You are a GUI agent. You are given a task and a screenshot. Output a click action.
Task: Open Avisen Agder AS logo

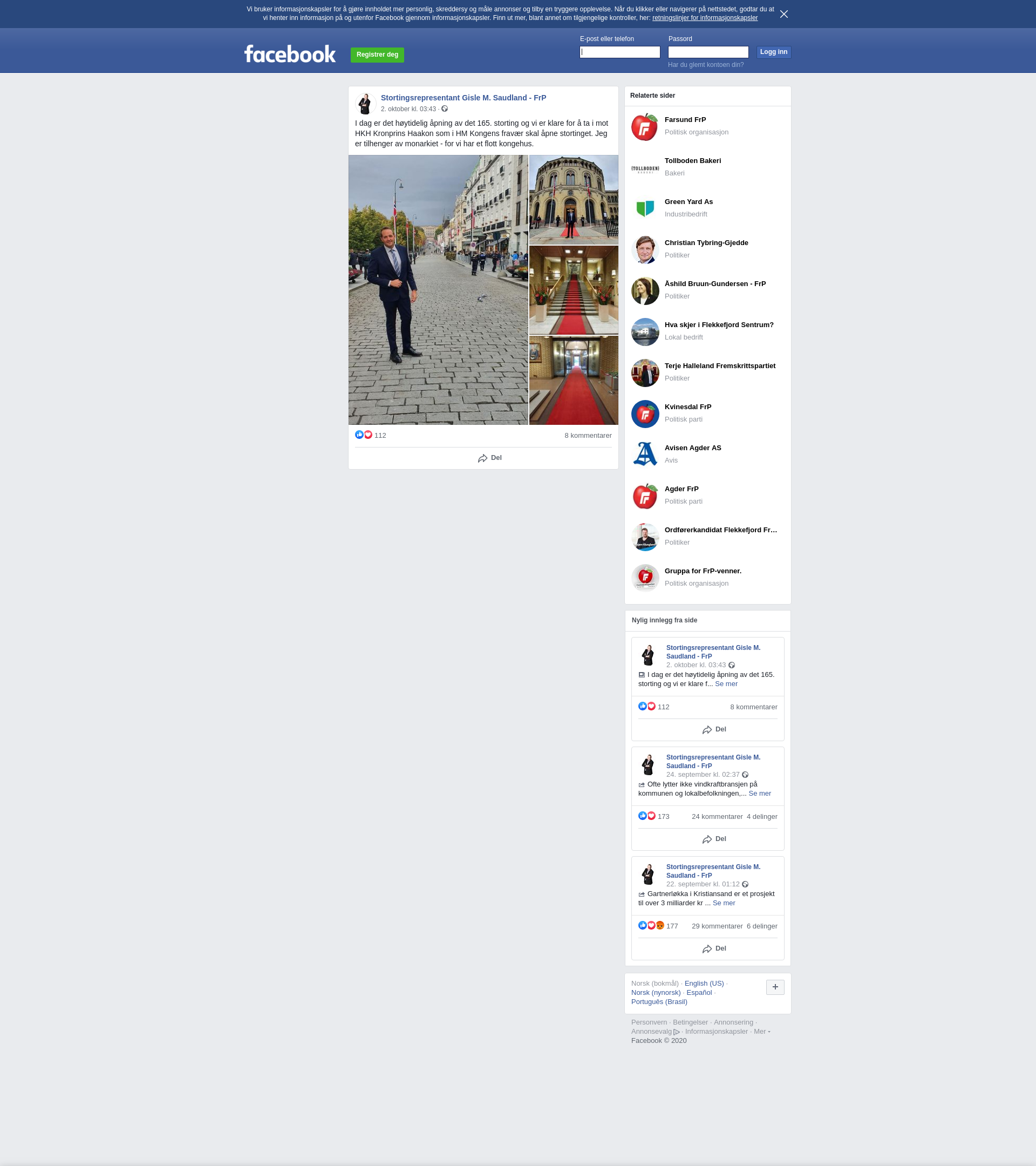point(645,455)
